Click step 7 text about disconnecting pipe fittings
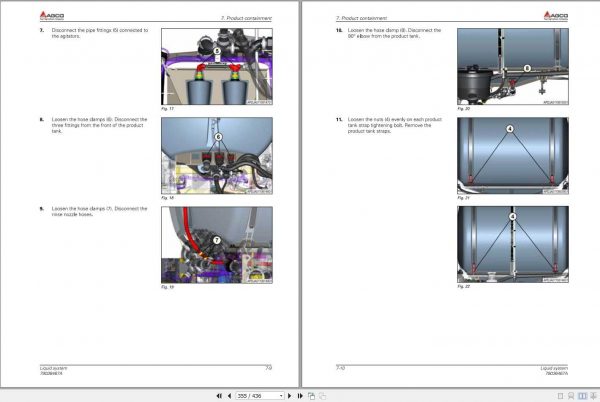 (99, 33)
